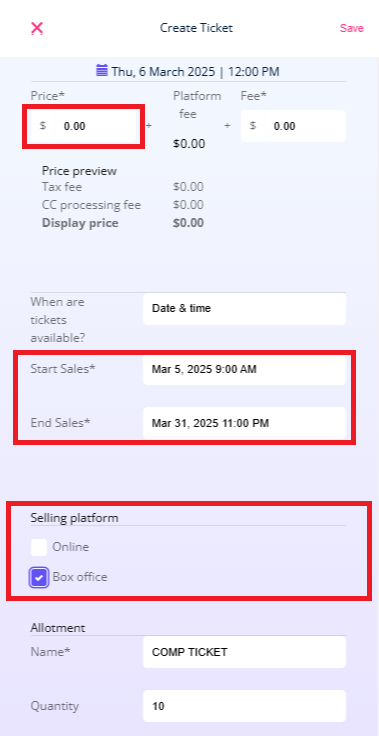The height and width of the screenshot is (736, 379).
Task: Uncheck the Box office checkbox
Action: point(39,577)
